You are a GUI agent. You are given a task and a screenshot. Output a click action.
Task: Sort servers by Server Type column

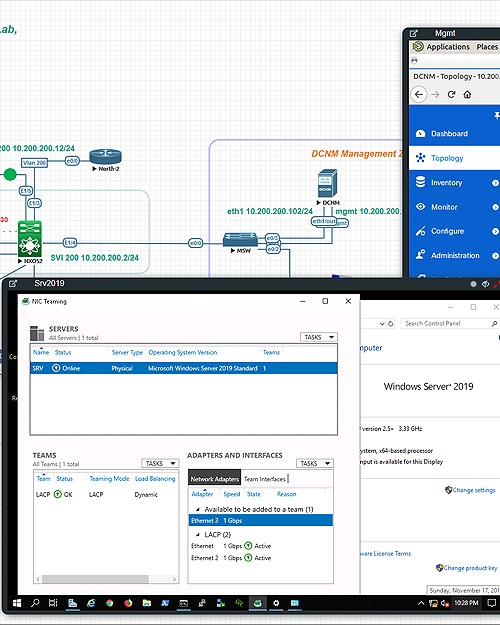tap(127, 352)
